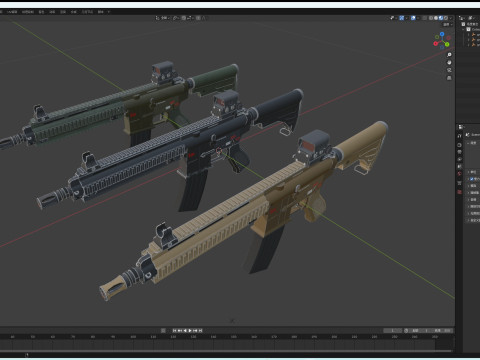
Task: Toggle preview range clock icon
Action: click(406, 330)
